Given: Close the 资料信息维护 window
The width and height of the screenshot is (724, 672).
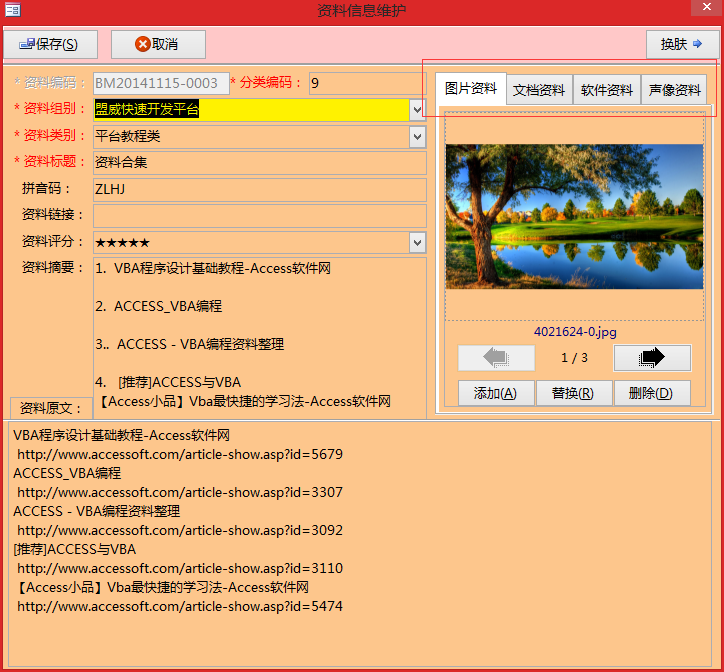Looking at the screenshot, I should [x=707, y=7].
